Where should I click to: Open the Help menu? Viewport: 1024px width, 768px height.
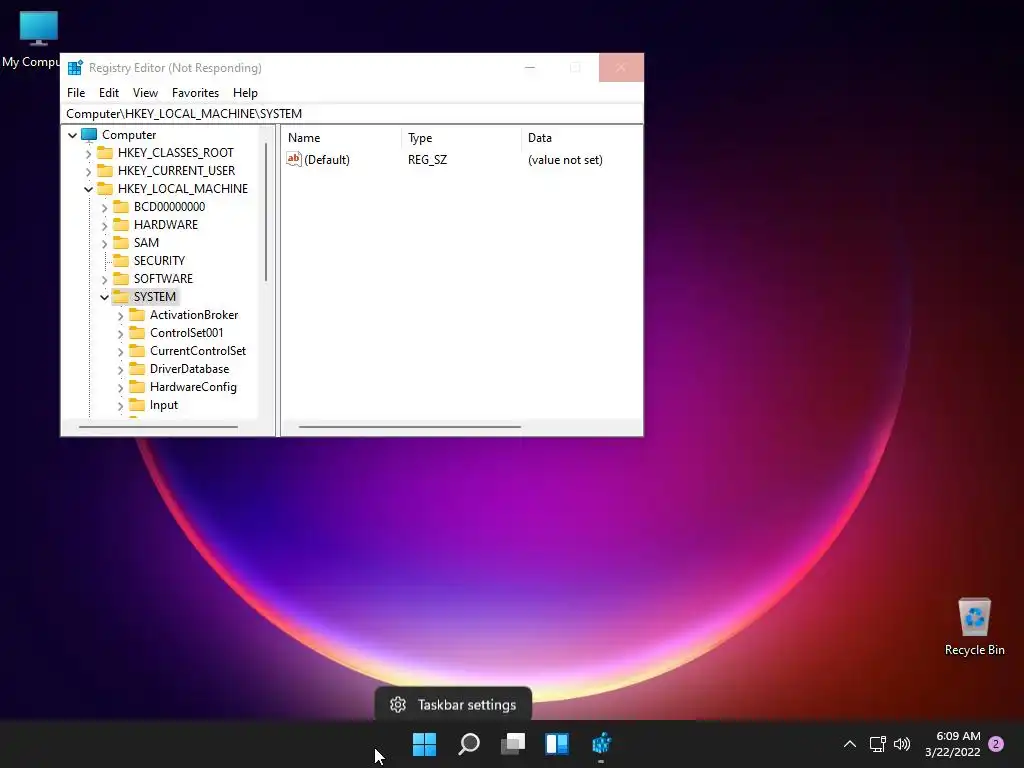(246, 93)
